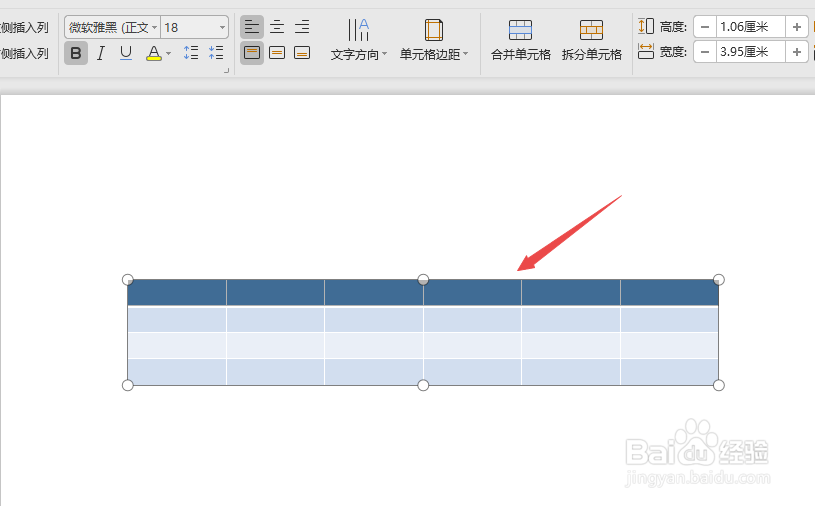Viewport: 815px width, 506px height.
Task: Click the row height icon beside 高度
Action: coord(646,26)
